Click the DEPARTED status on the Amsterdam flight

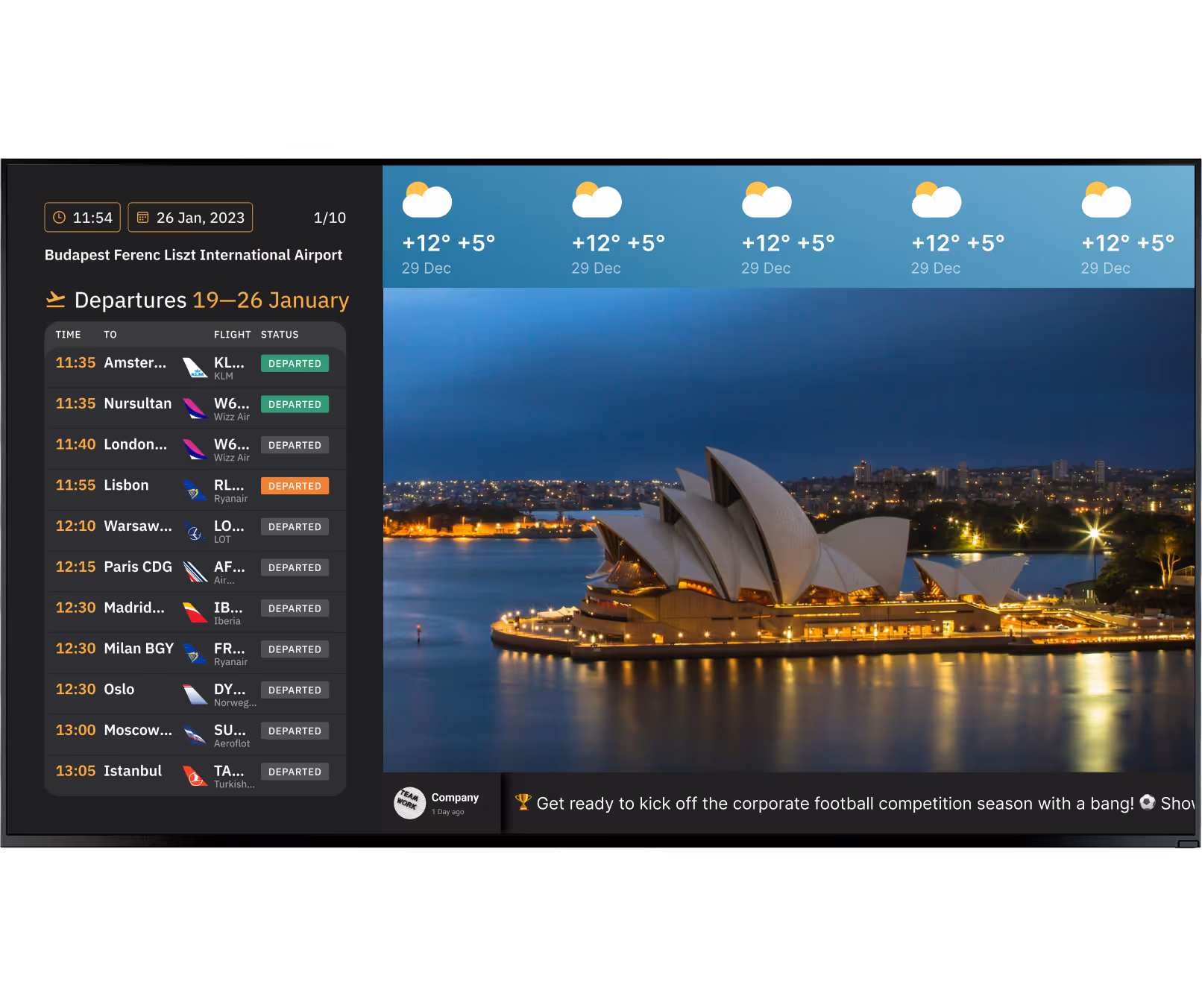(295, 363)
